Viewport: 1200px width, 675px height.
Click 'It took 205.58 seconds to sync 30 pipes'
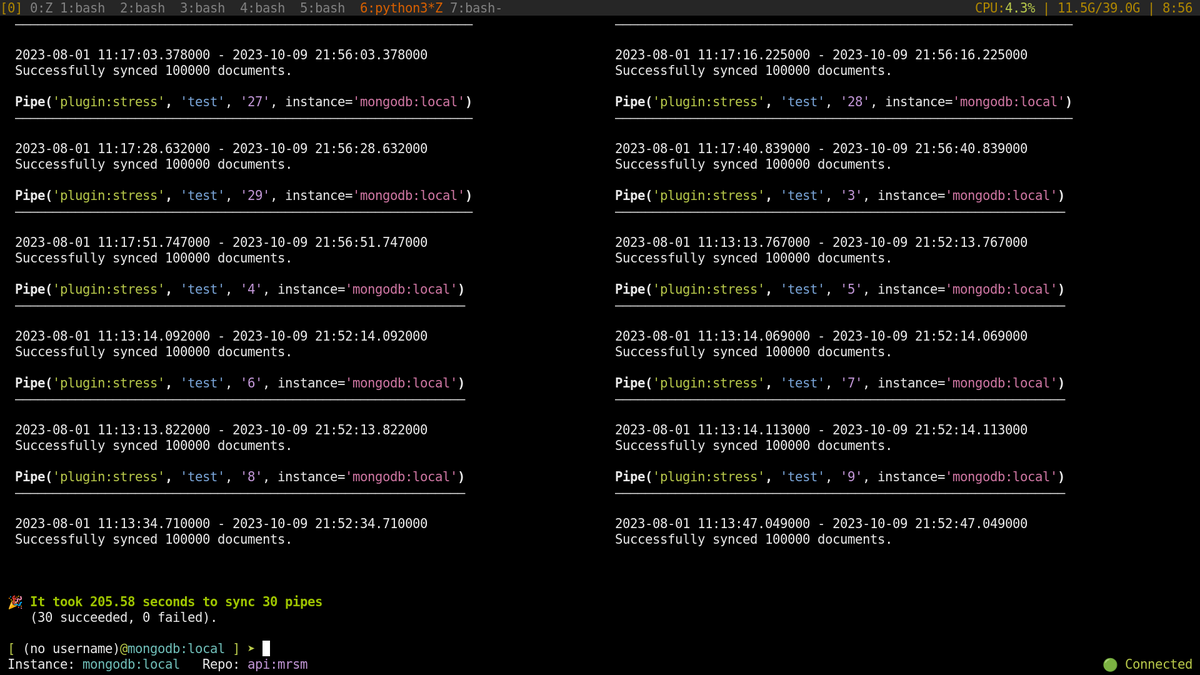(x=176, y=602)
